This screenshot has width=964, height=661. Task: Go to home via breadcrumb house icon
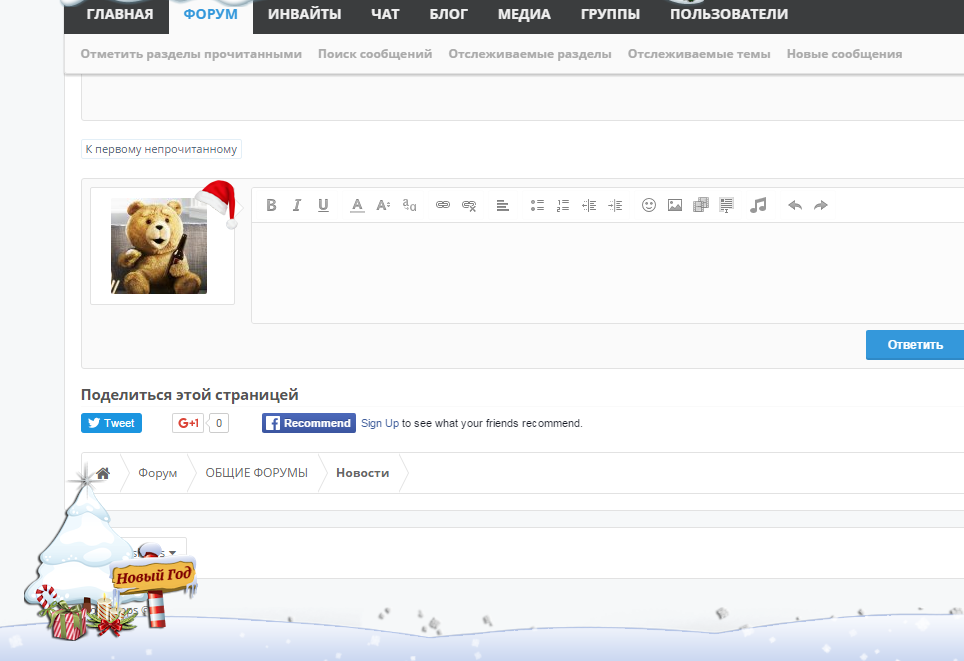(x=102, y=473)
